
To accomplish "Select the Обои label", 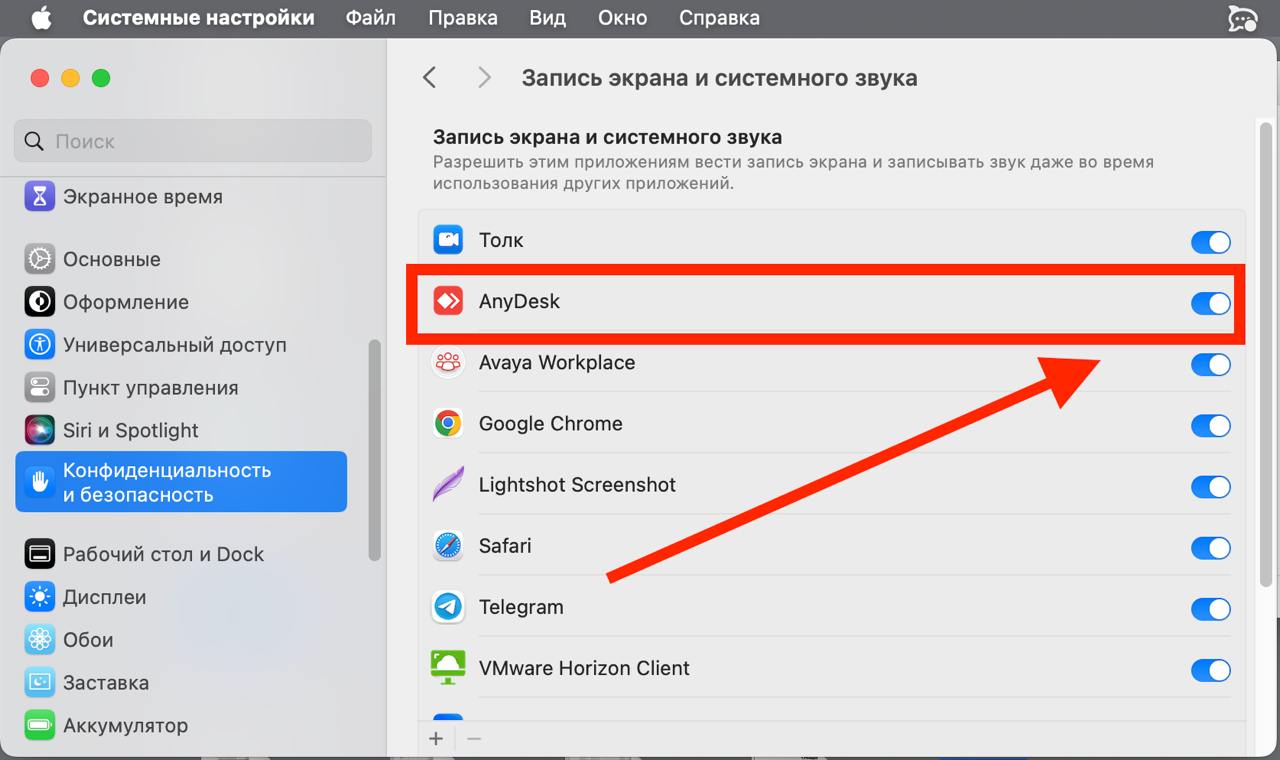I will point(88,640).
